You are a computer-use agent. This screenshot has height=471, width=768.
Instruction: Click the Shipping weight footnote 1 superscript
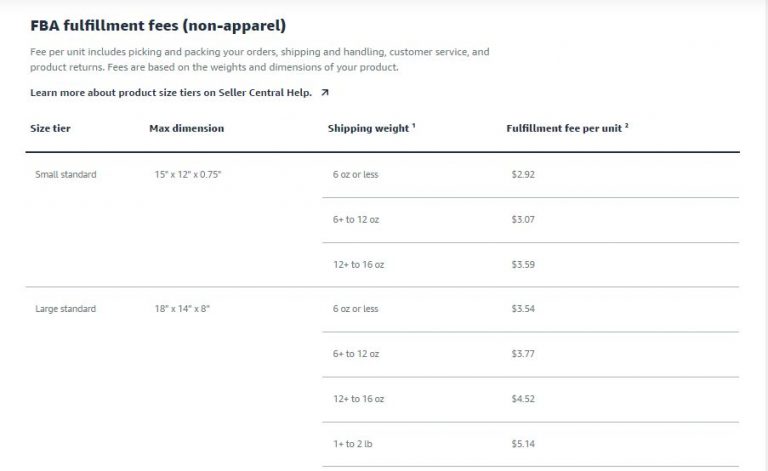(x=414, y=126)
